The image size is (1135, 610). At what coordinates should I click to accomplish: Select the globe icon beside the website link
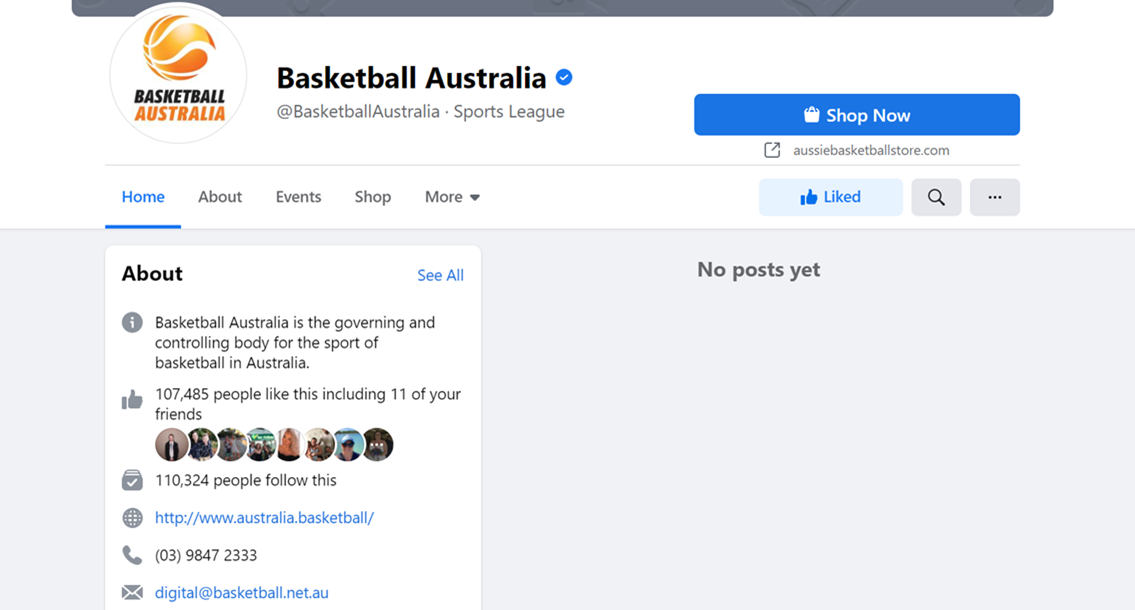pyautogui.click(x=132, y=518)
